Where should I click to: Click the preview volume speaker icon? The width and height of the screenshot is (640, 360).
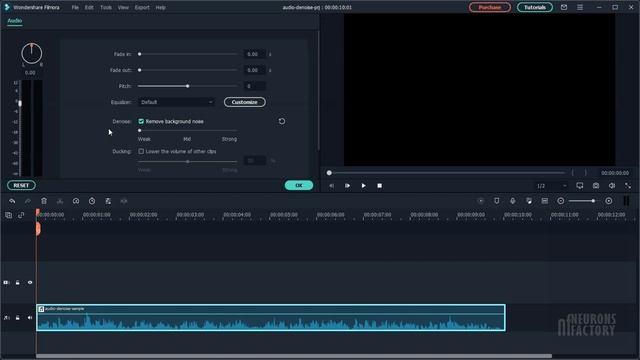pos(612,186)
